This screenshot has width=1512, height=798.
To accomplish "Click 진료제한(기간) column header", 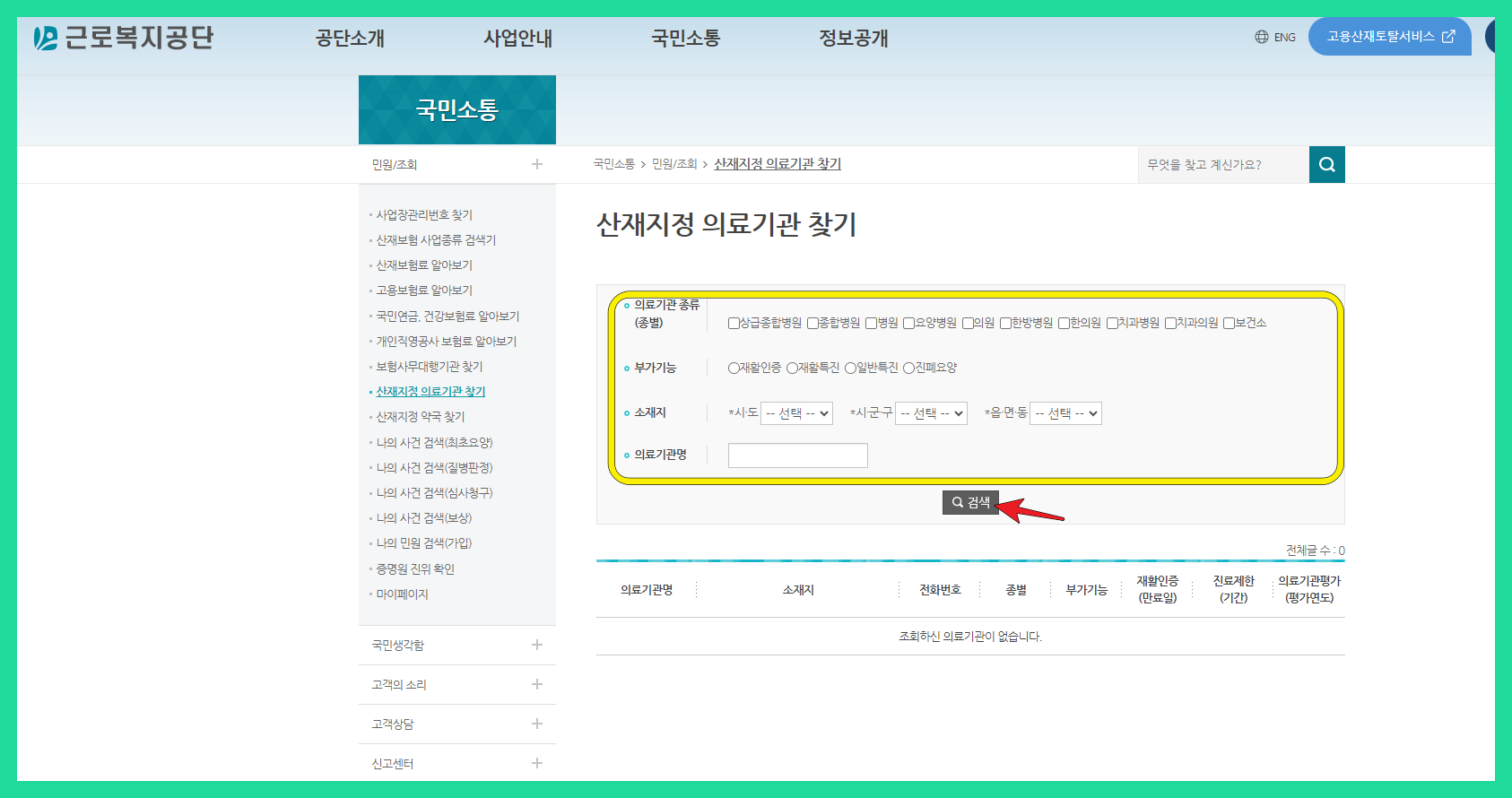I will click(x=1234, y=589).
